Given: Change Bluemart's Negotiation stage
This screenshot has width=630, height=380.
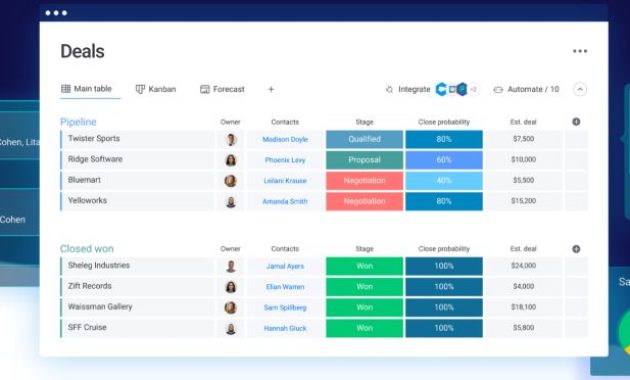Looking at the screenshot, I should [x=364, y=181].
